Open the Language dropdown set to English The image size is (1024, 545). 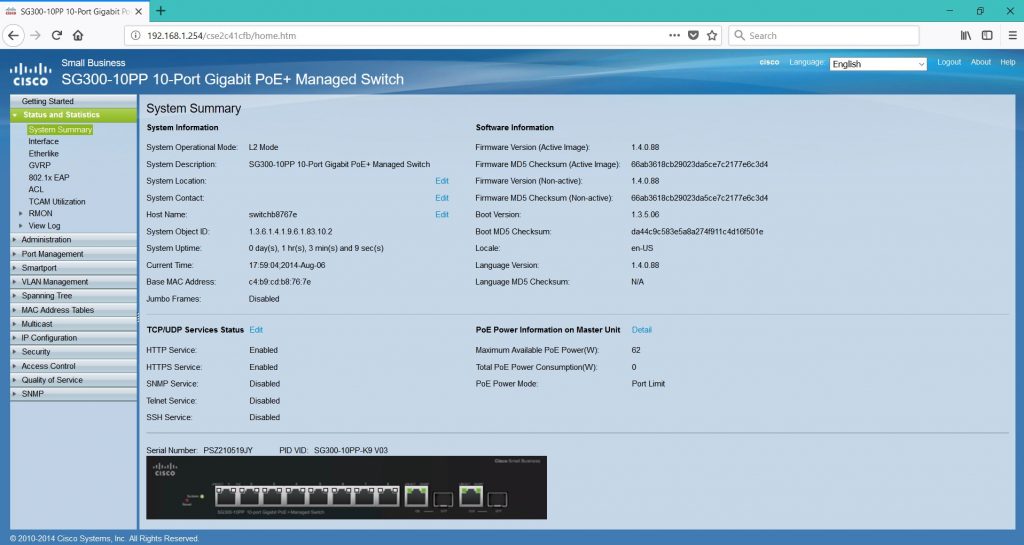point(878,64)
